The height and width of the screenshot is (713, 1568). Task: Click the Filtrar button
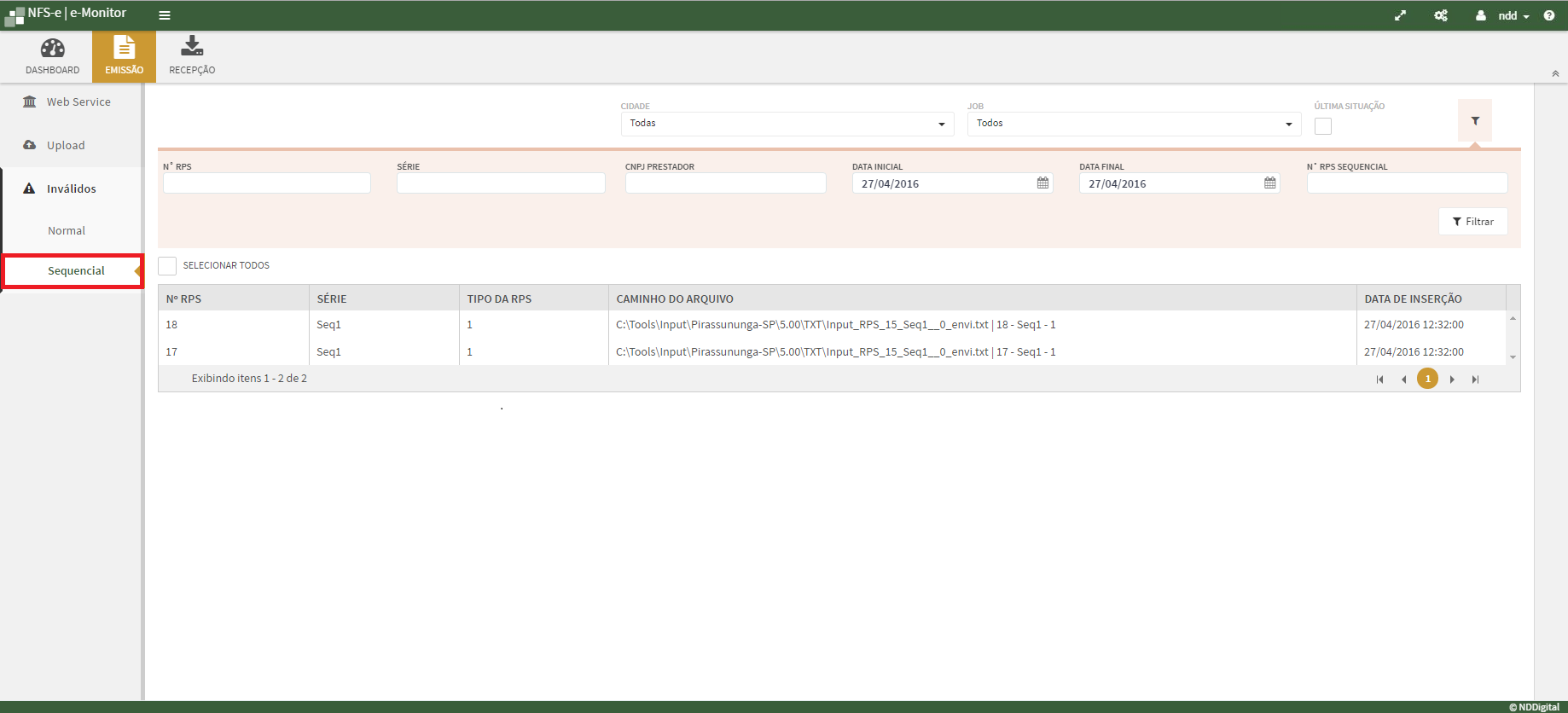pos(1472,222)
